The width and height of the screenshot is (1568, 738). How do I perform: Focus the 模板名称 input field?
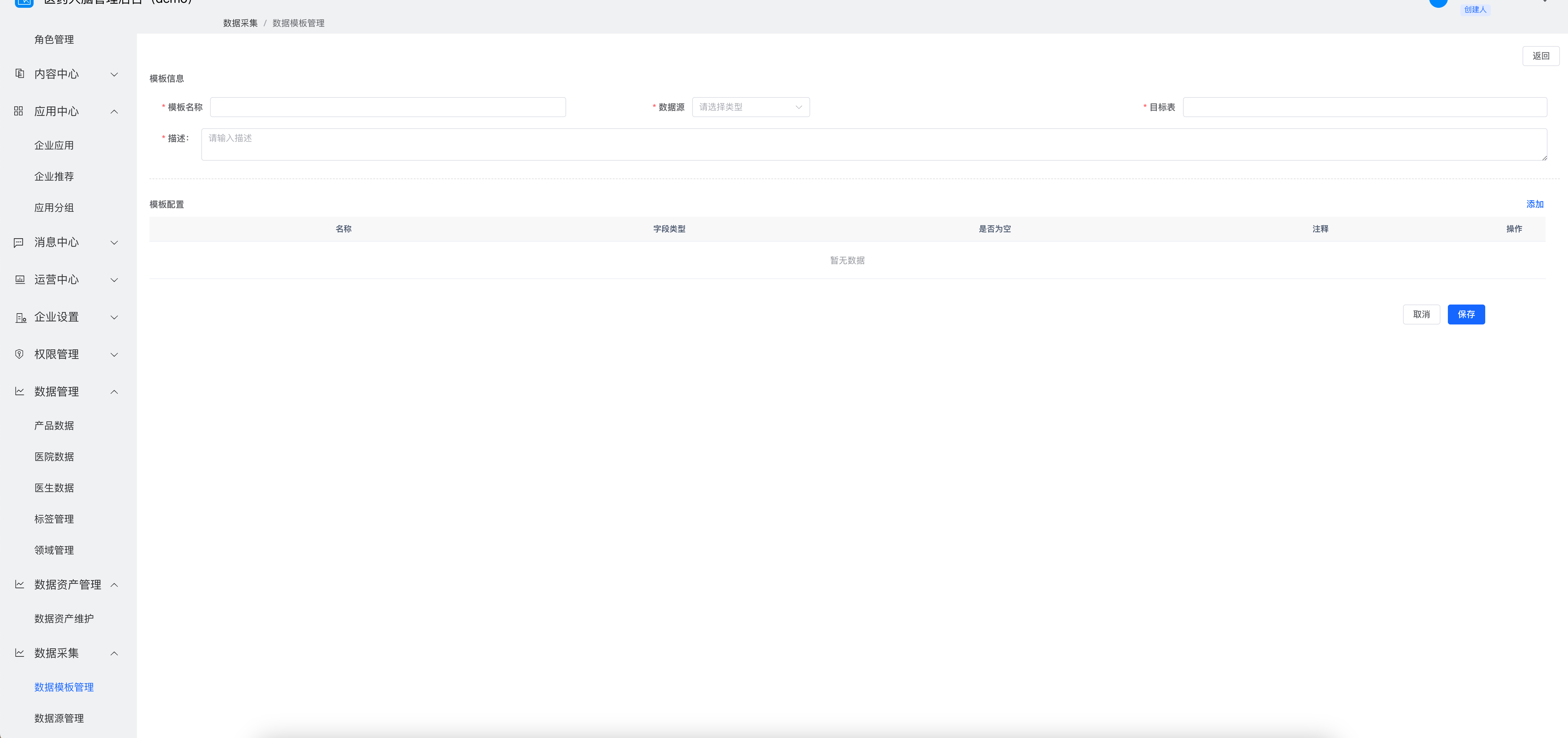tap(388, 107)
